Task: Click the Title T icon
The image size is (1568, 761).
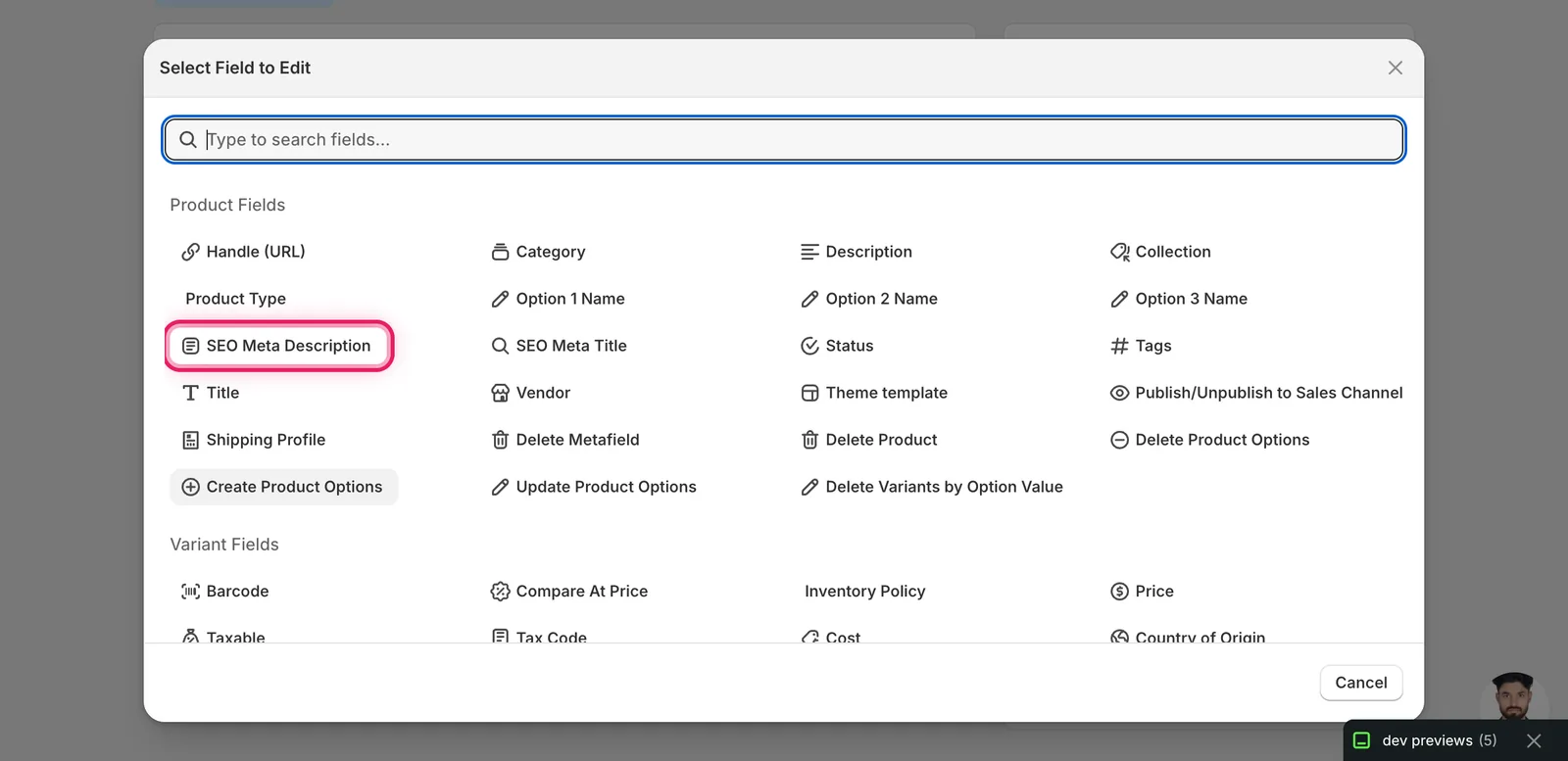Action: [x=191, y=393]
